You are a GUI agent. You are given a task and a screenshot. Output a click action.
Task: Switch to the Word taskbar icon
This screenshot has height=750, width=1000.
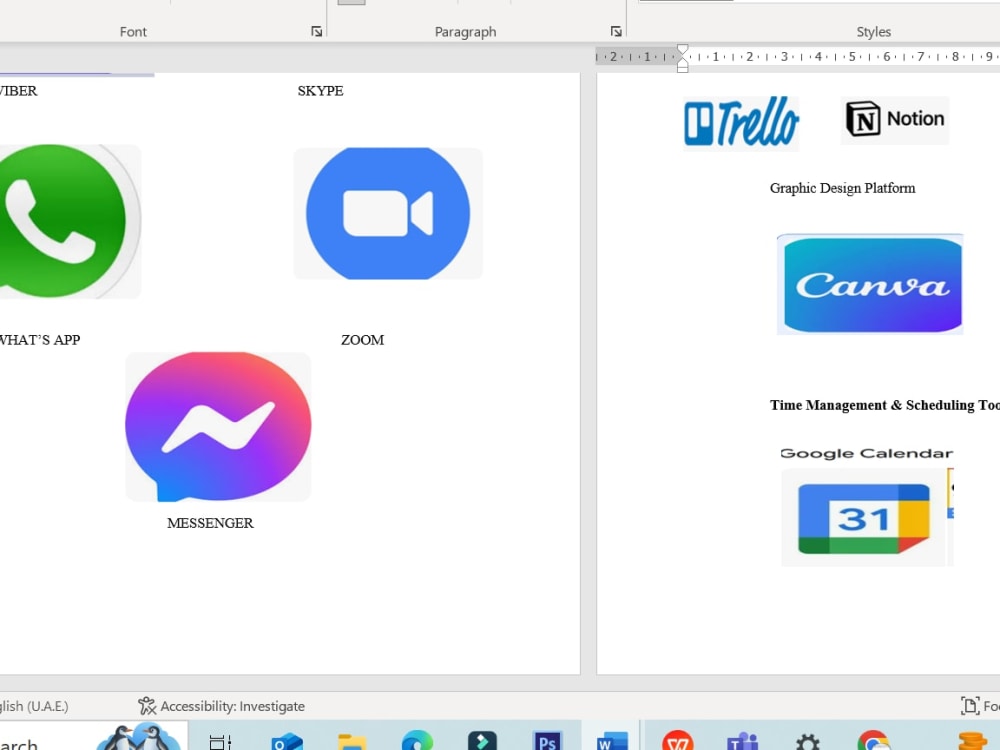[612, 740]
